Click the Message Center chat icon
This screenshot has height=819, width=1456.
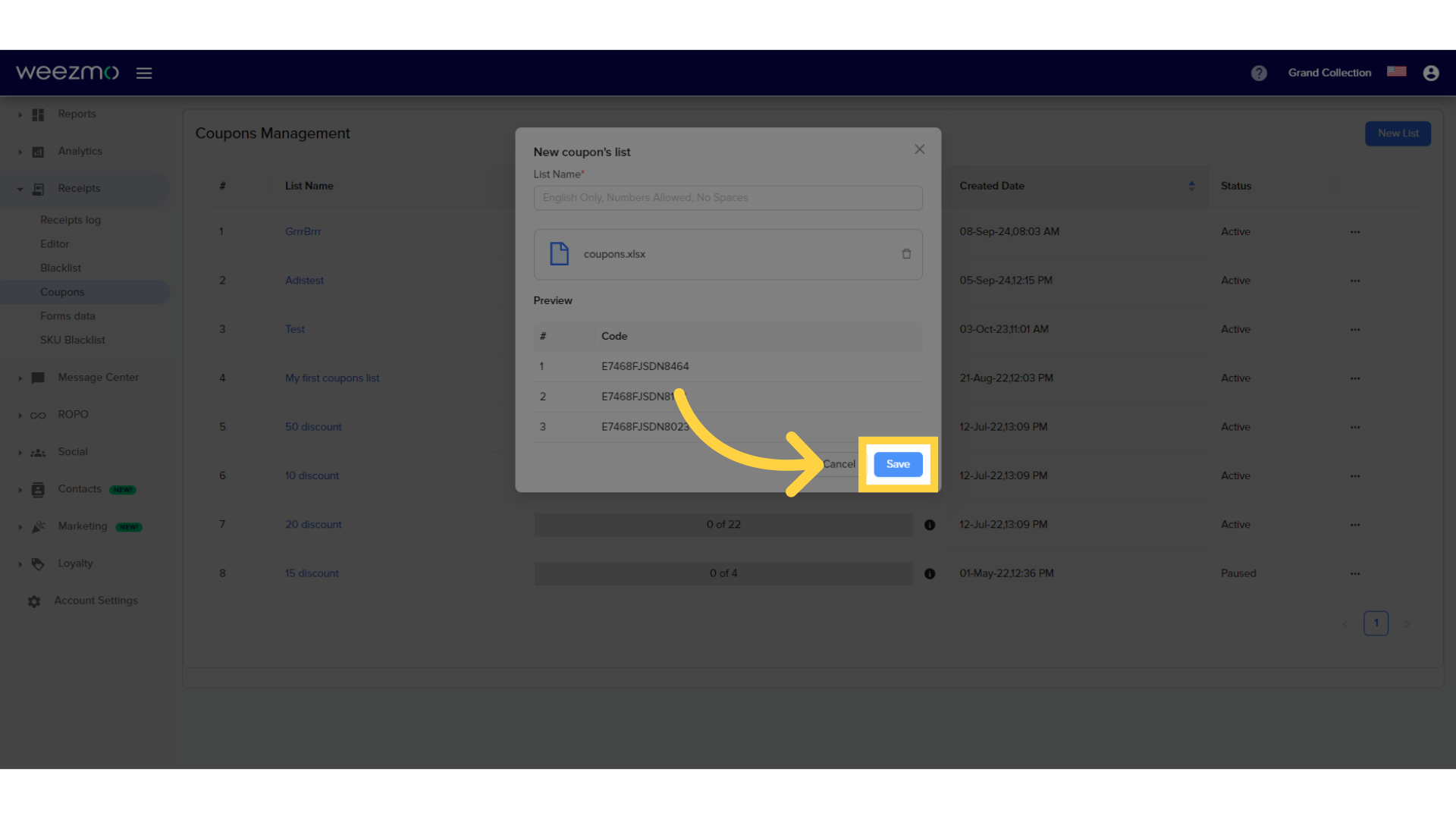pos(38,378)
